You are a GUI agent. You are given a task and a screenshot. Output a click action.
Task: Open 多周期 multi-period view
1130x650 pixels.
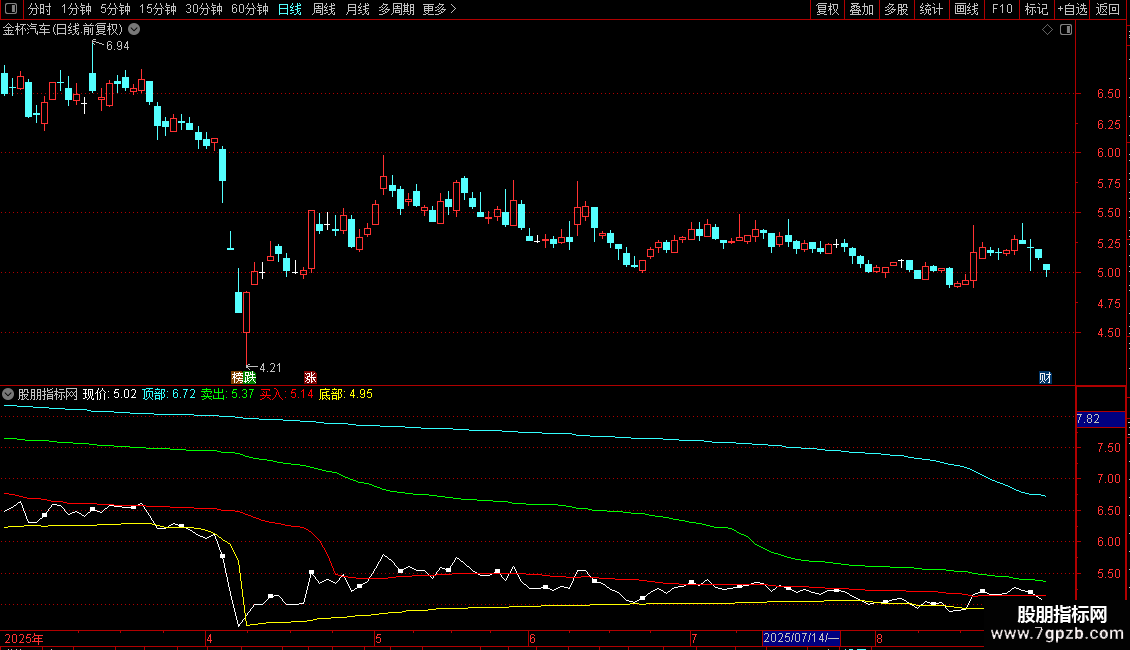pyautogui.click(x=396, y=9)
